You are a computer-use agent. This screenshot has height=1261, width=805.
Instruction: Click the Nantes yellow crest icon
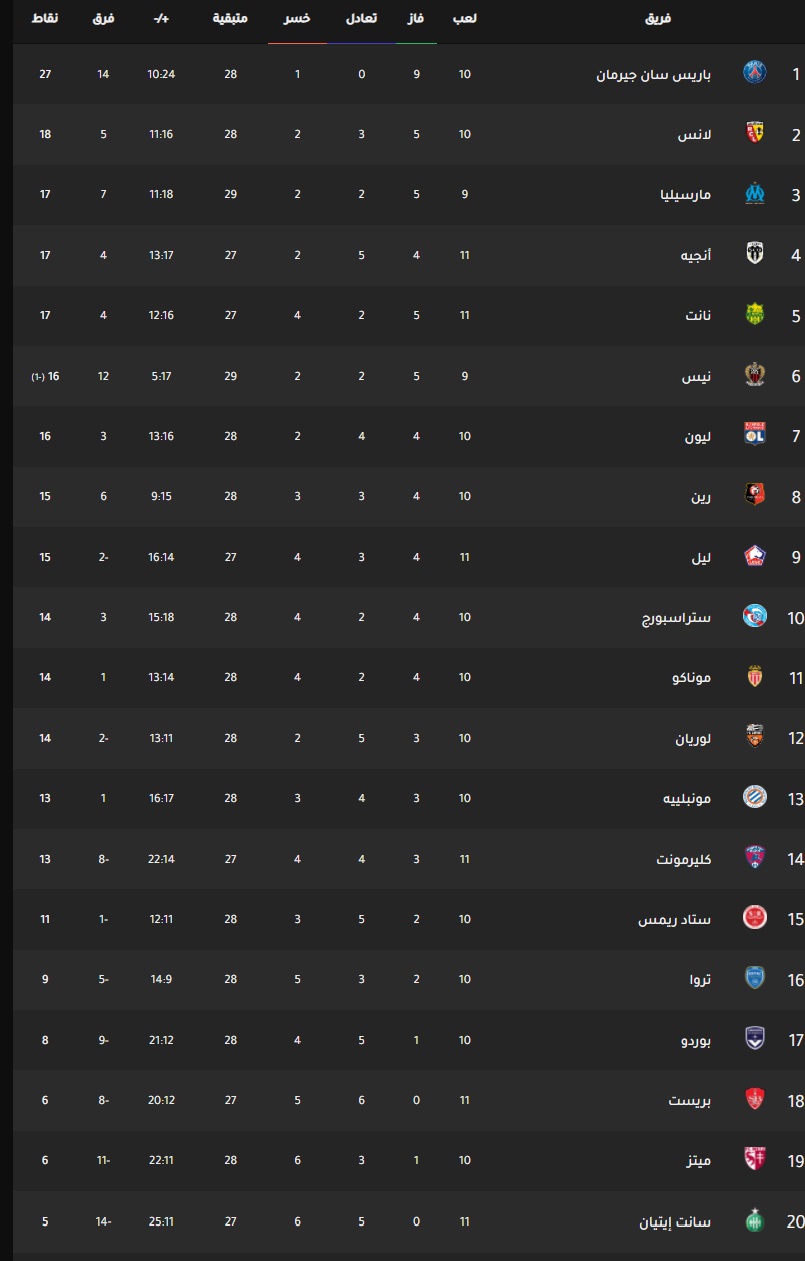tap(755, 315)
